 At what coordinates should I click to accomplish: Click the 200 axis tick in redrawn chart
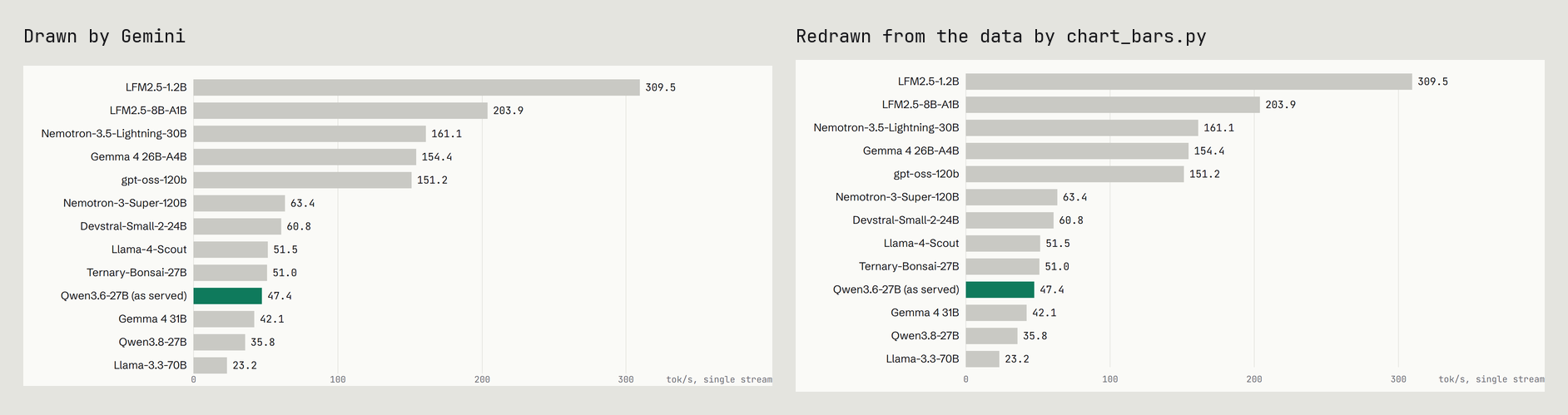click(1254, 379)
